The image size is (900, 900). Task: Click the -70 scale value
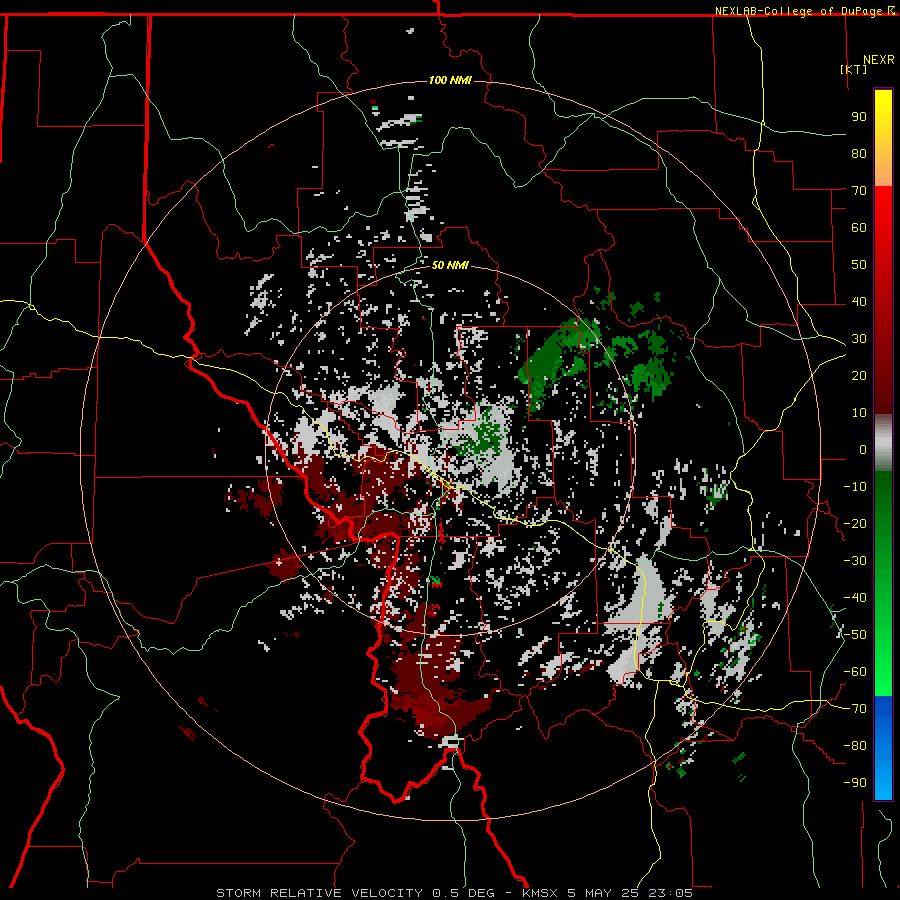tap(855, 708)
